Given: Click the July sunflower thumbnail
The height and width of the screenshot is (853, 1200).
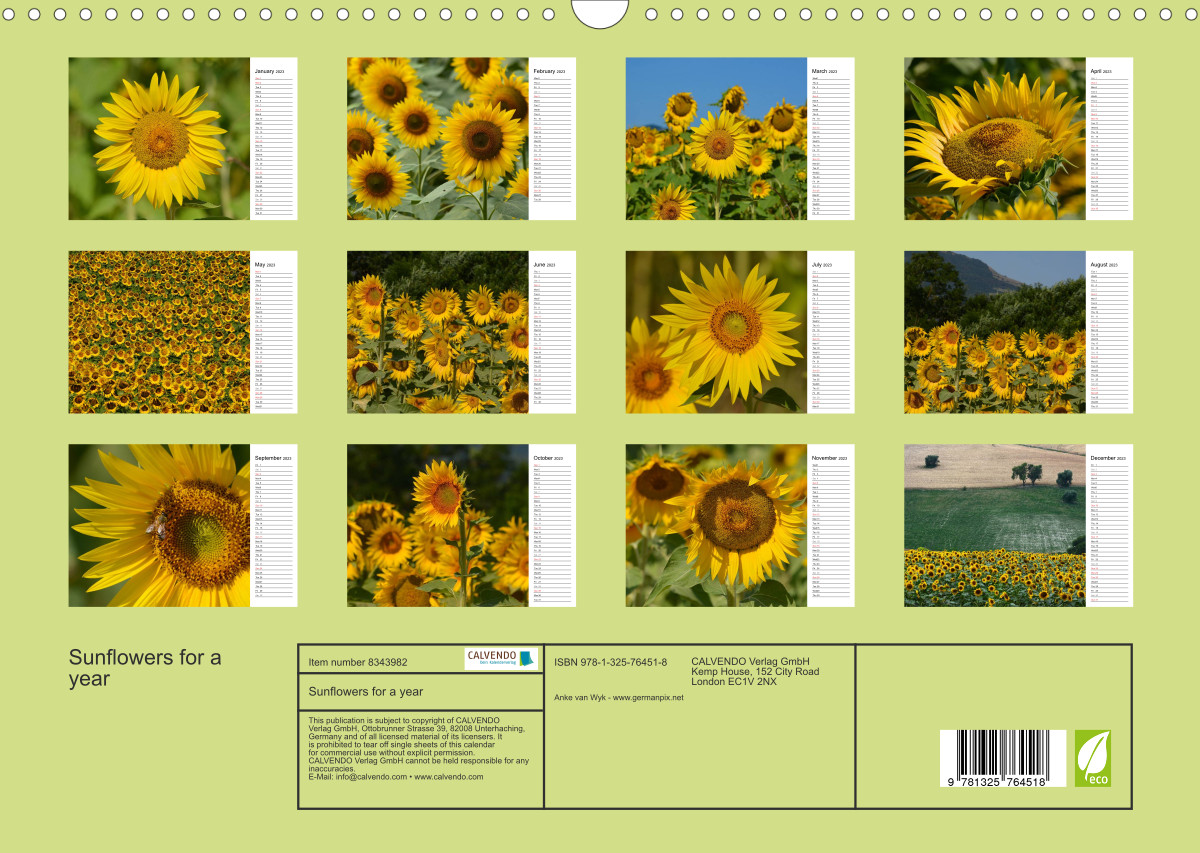Looking at the screenshot, I should coord(716,332).
